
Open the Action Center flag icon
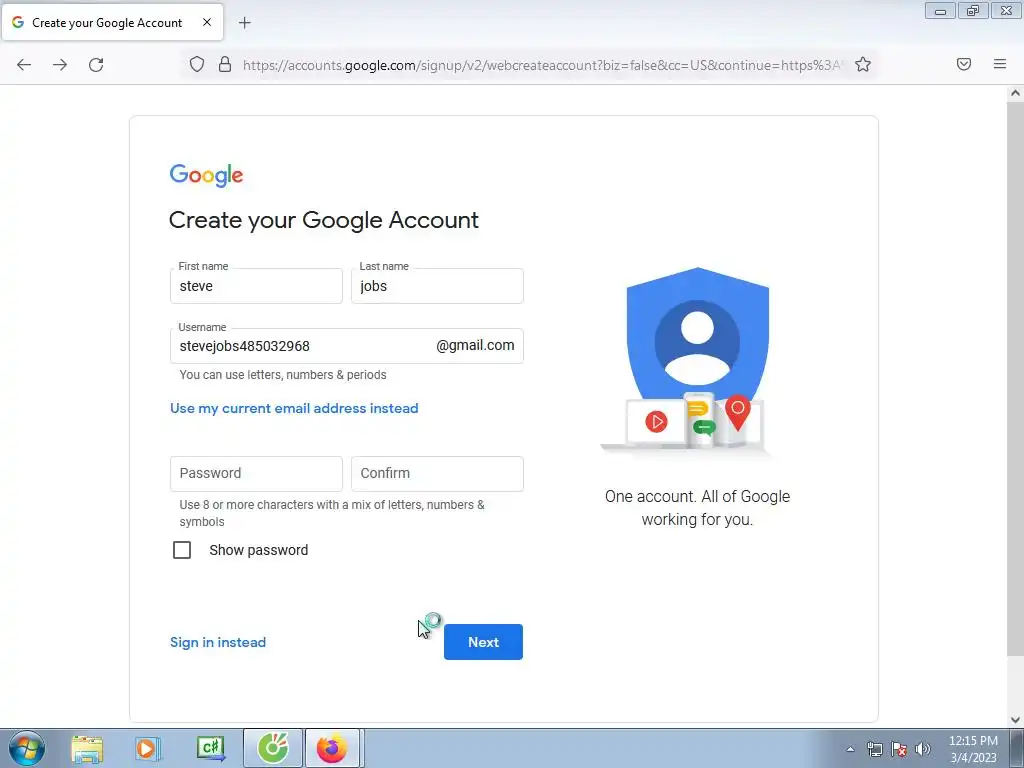(x=899, y=749)
